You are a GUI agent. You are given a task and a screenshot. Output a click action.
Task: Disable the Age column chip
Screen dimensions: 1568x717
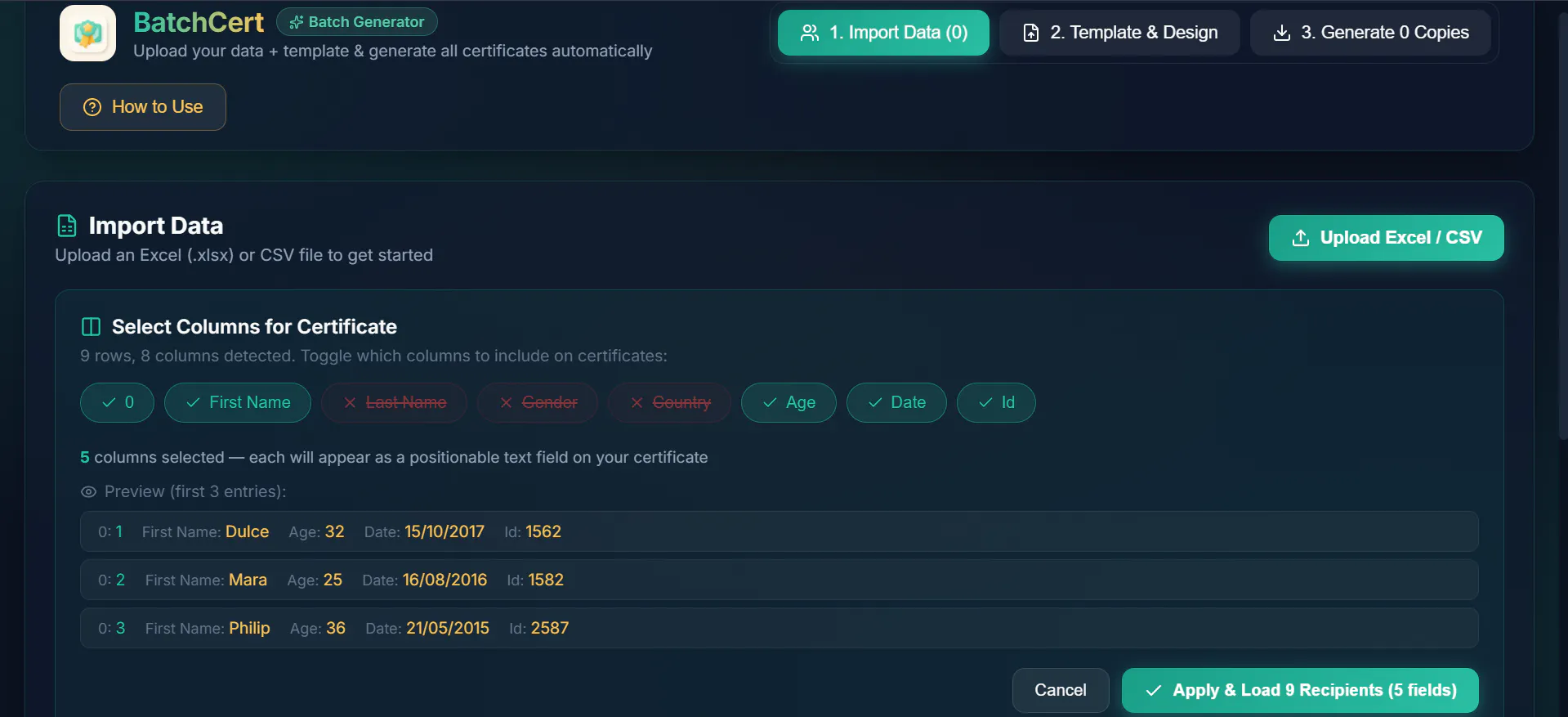(x=788, y=402)
